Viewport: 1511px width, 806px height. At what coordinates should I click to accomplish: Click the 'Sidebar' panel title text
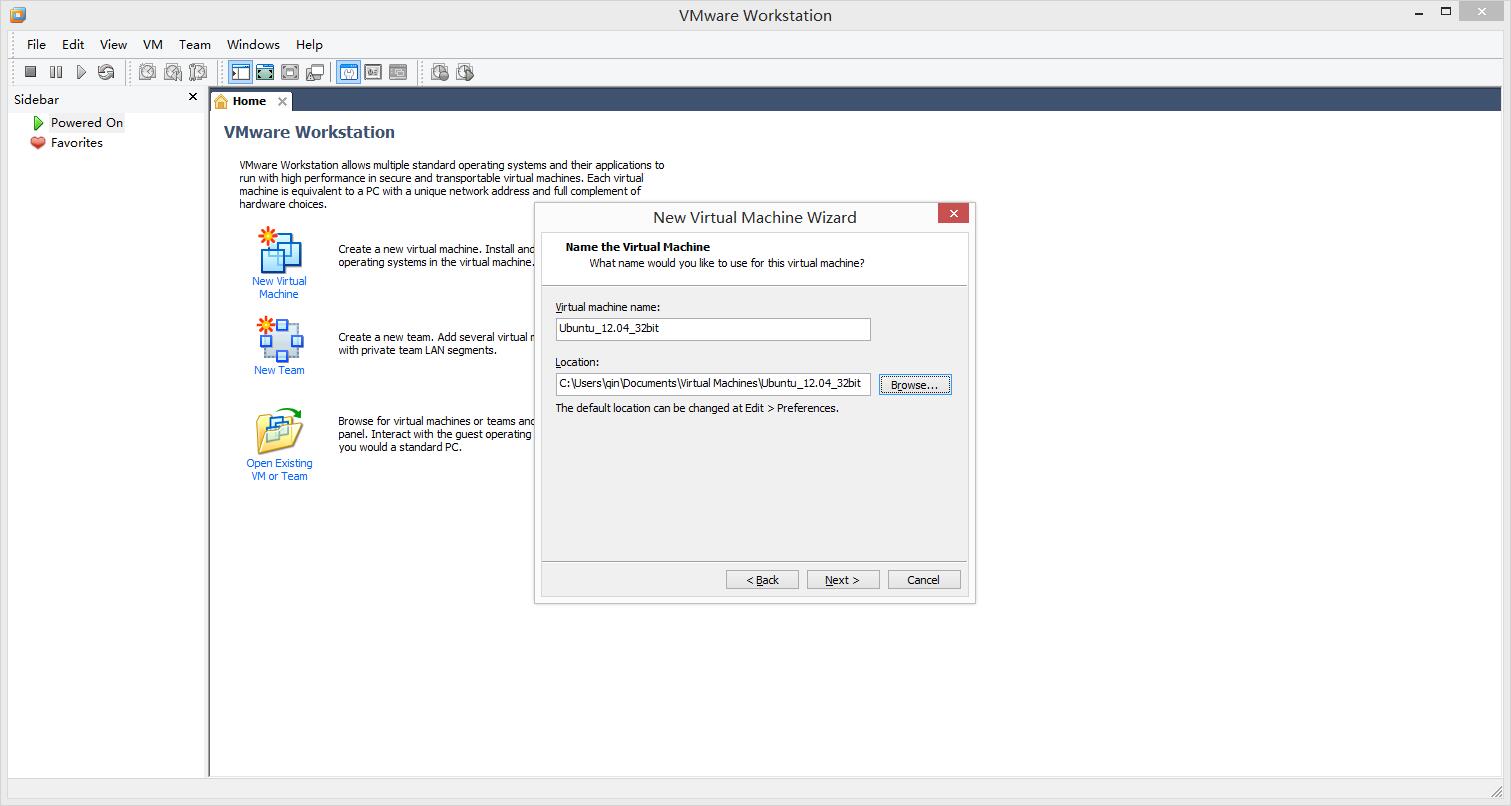(36, 99)
